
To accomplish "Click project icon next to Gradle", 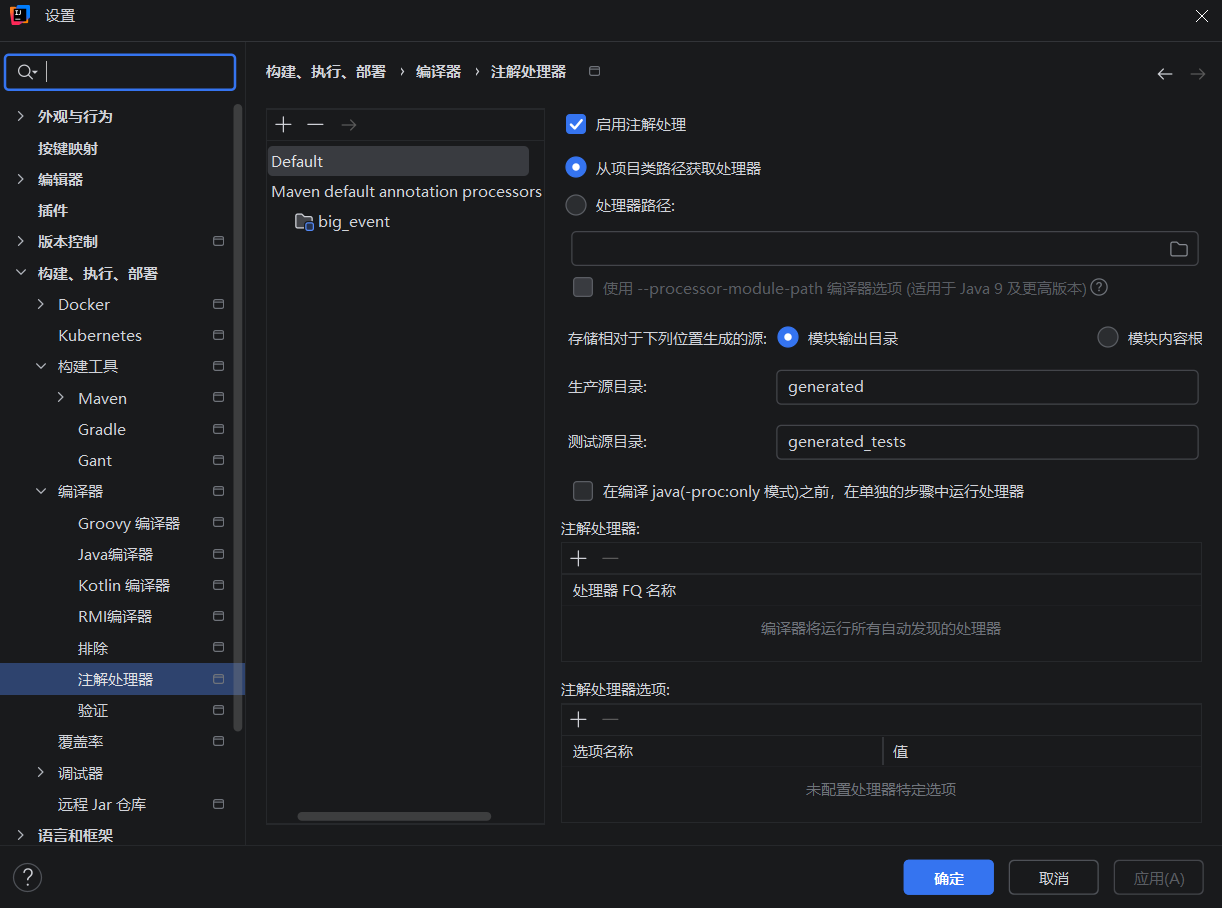I will tap(218, 429).
